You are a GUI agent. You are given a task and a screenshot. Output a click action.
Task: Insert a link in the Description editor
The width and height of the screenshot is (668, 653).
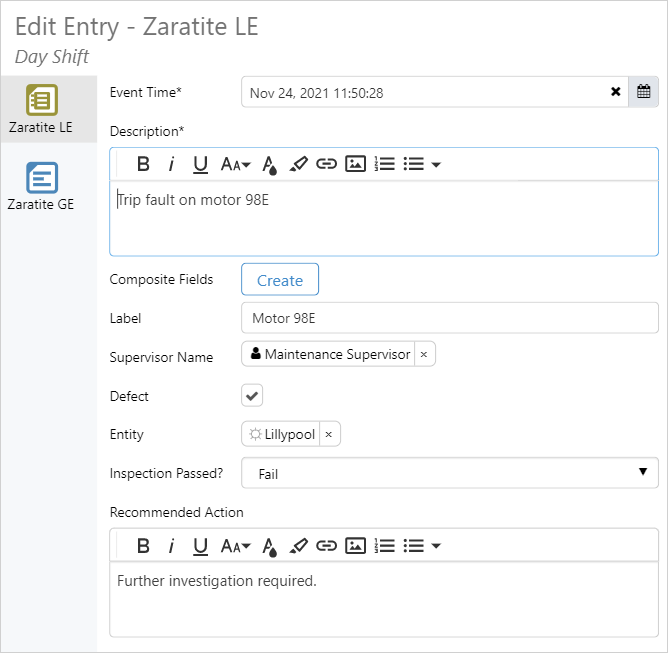point(326,164)
